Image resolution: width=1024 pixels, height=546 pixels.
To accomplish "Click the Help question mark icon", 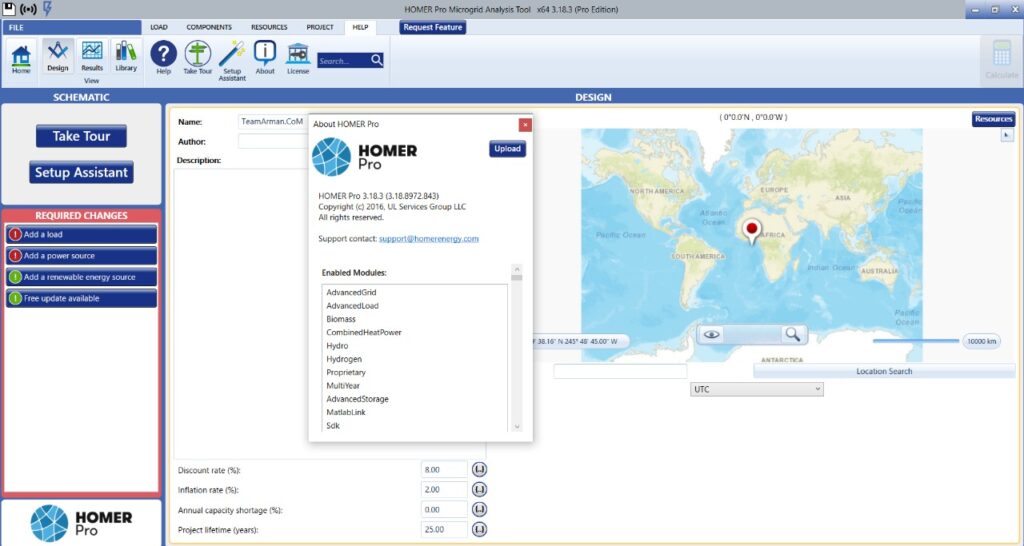I will click(163, 54).
